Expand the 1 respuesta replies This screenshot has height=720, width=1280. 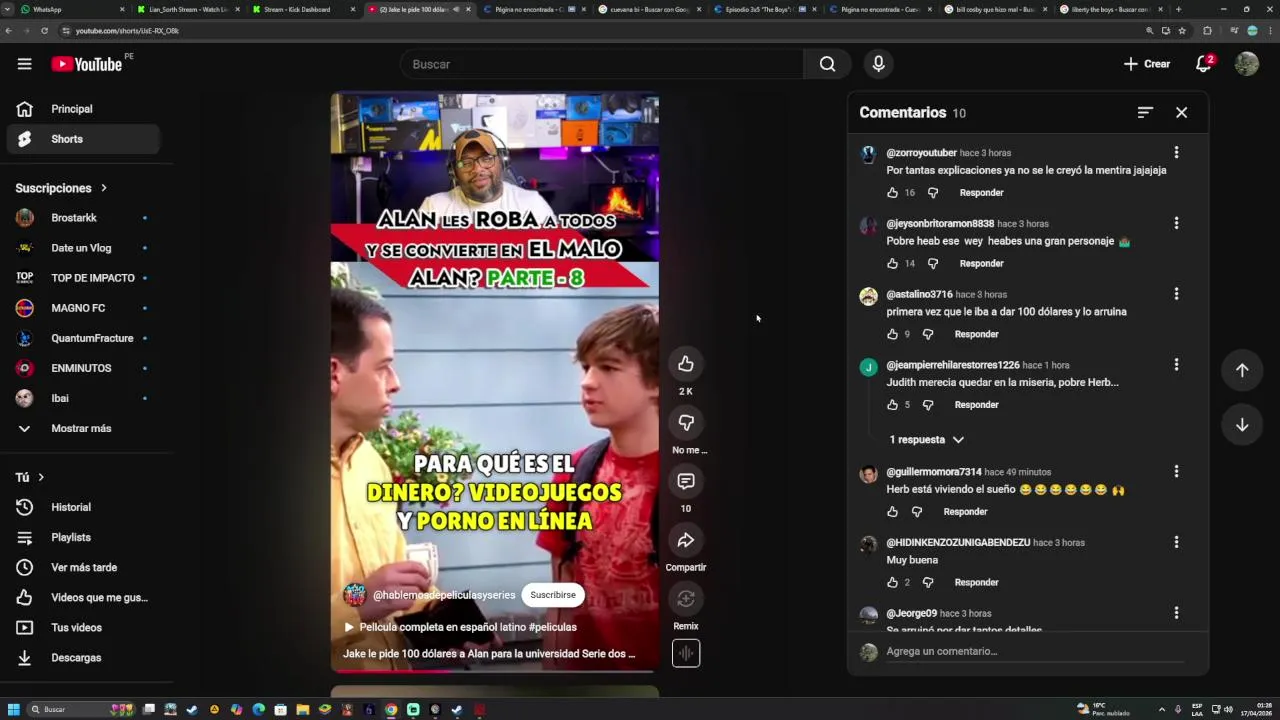point(926,440)
